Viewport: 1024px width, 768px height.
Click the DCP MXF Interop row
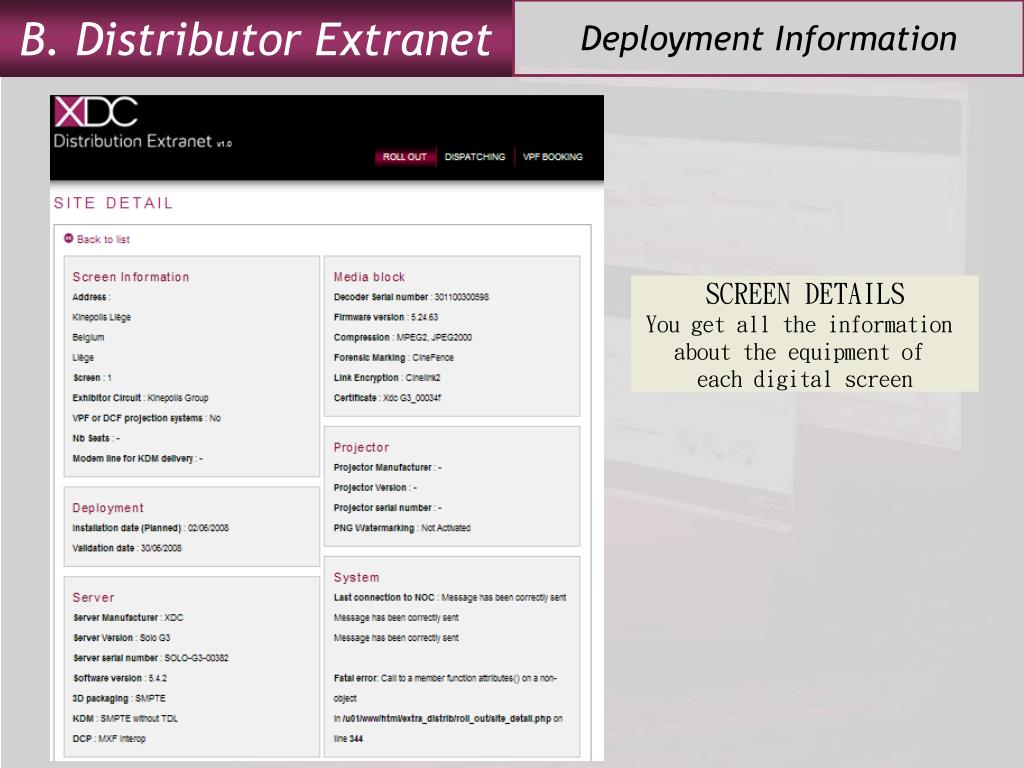point(109,739)
